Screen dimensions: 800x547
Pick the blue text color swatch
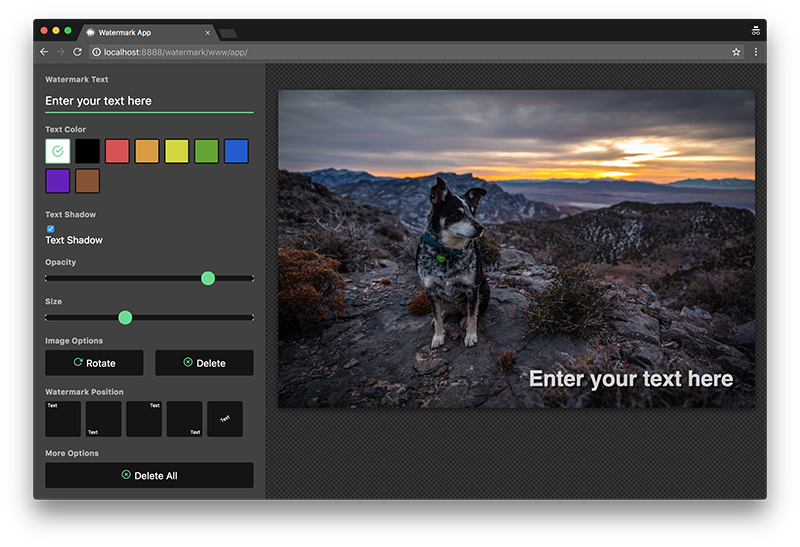click(236, 151)
